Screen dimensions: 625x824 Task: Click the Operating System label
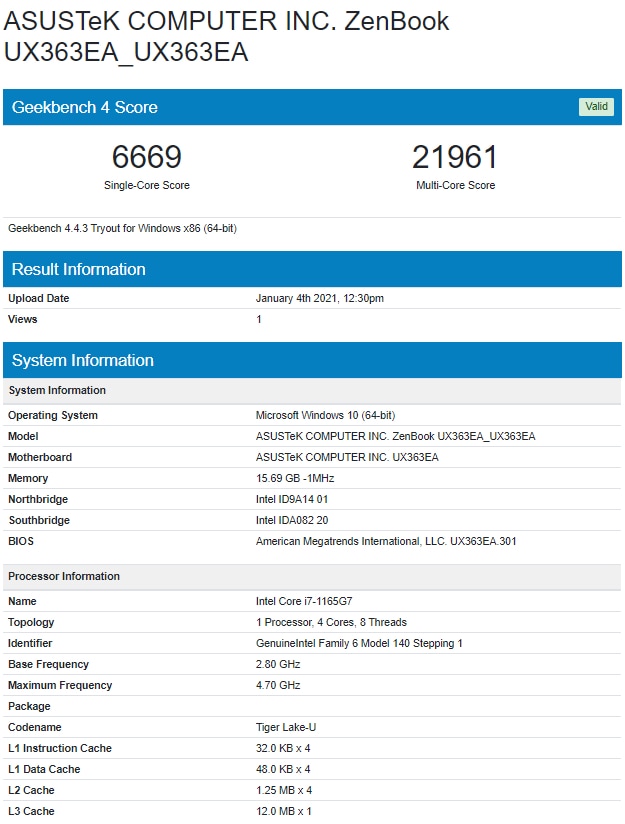click(x=53, y=415)
